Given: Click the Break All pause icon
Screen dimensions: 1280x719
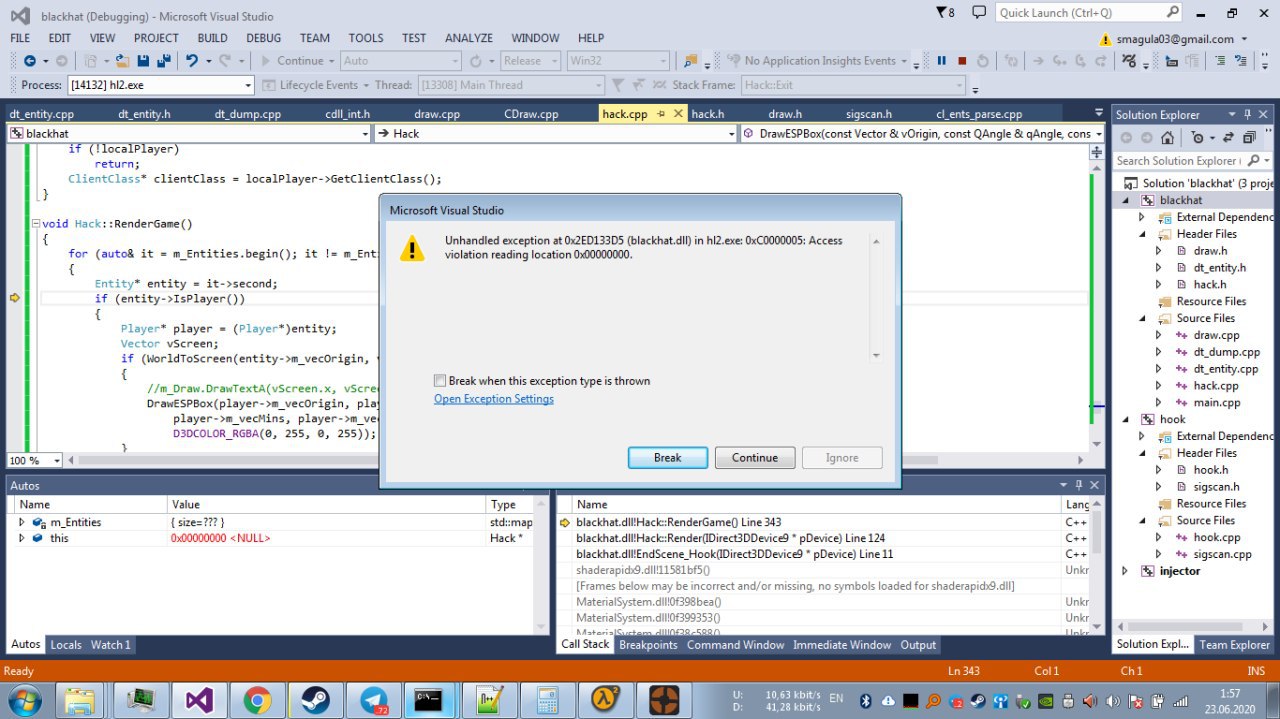Looking at the screenshot, I should click(x=941, y=61).
